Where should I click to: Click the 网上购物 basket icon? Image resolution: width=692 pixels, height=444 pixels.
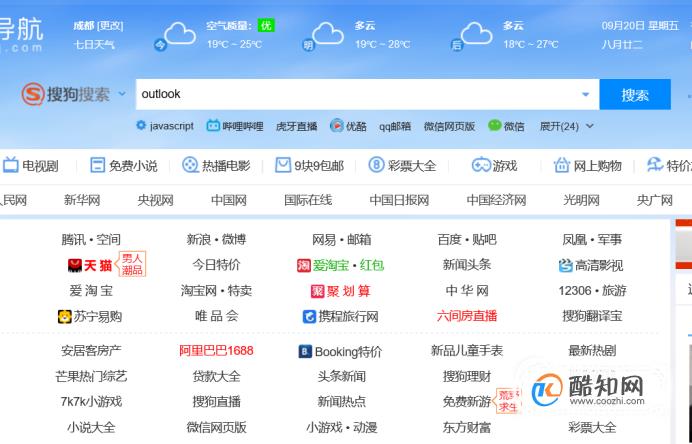pyautogui.click(x=562, y=165)
